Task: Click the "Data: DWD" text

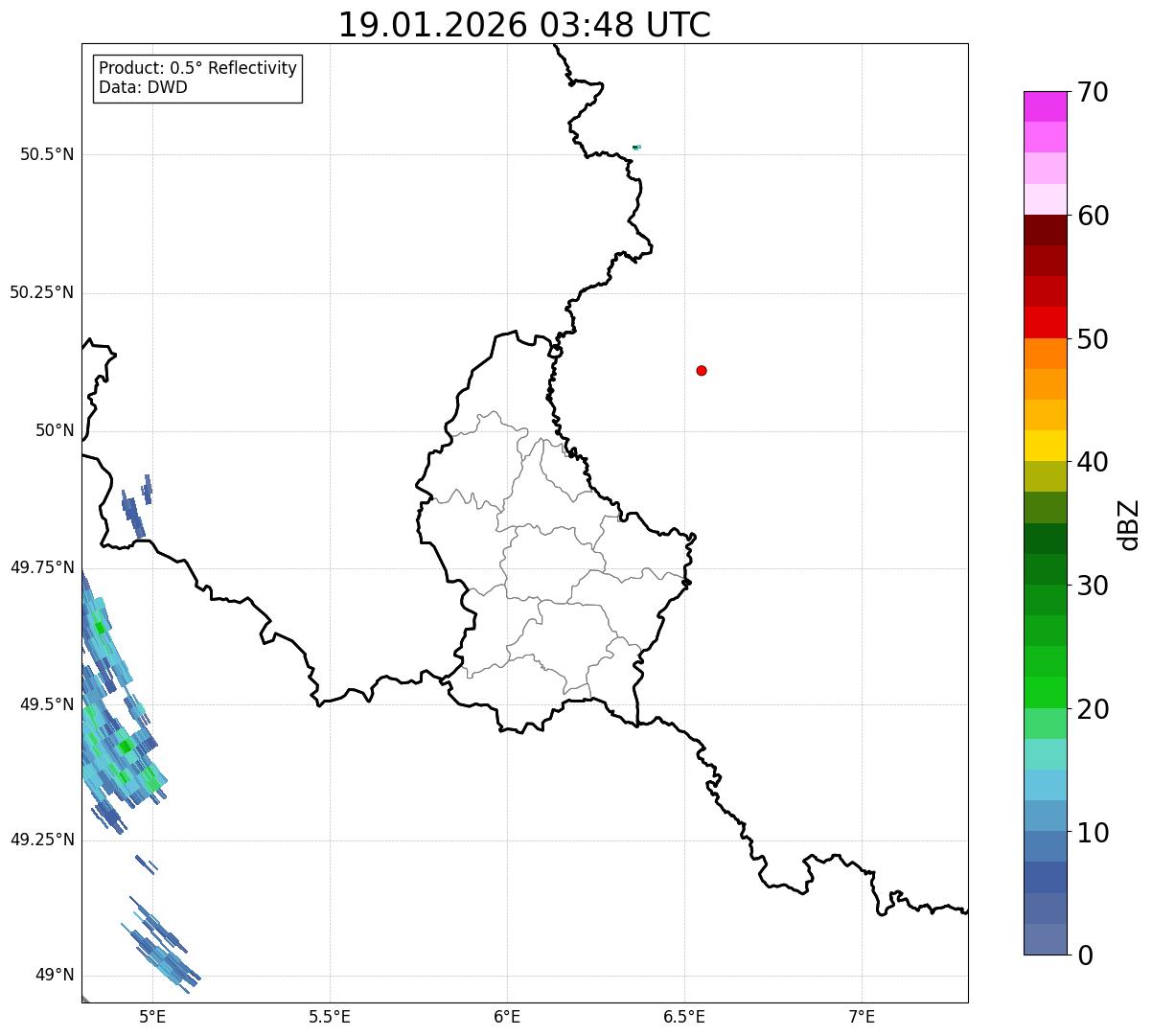Action: coord(143,88)
